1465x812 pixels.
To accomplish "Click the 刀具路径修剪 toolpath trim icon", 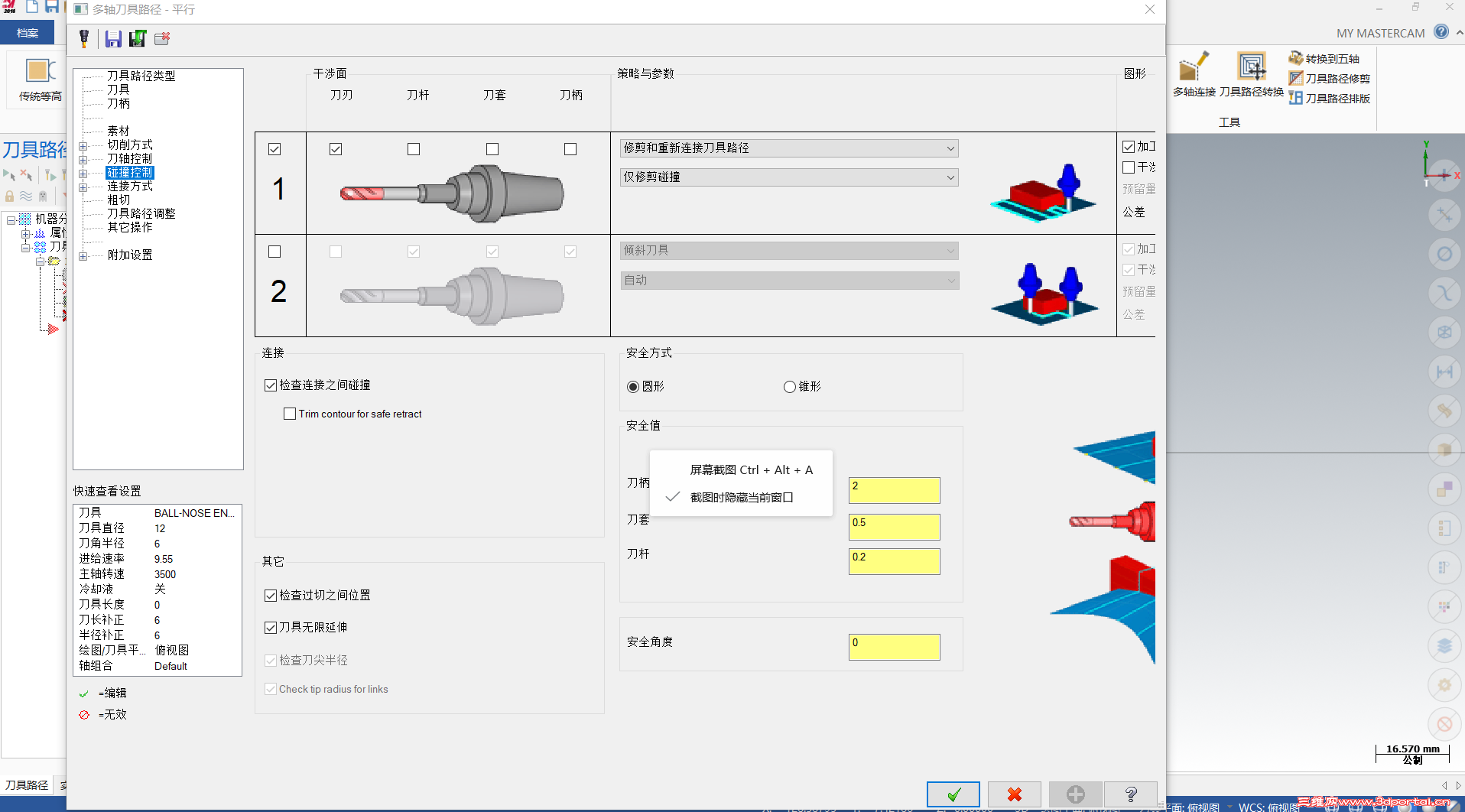I will click(x=1296, y=78).
